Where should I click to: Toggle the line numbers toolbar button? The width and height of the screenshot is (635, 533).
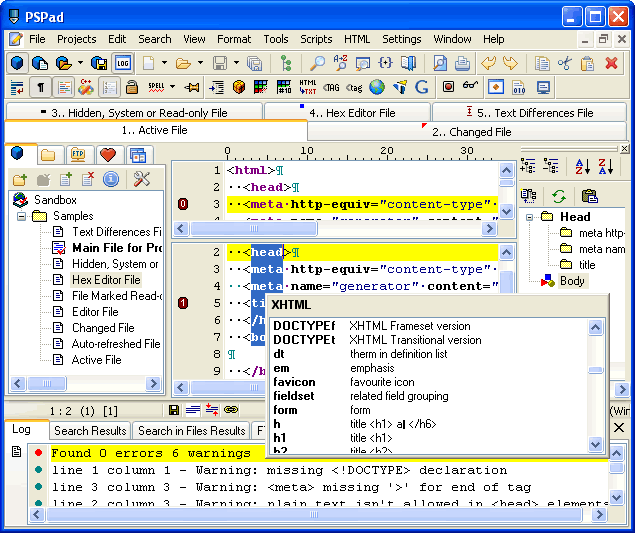pos(109,87)
